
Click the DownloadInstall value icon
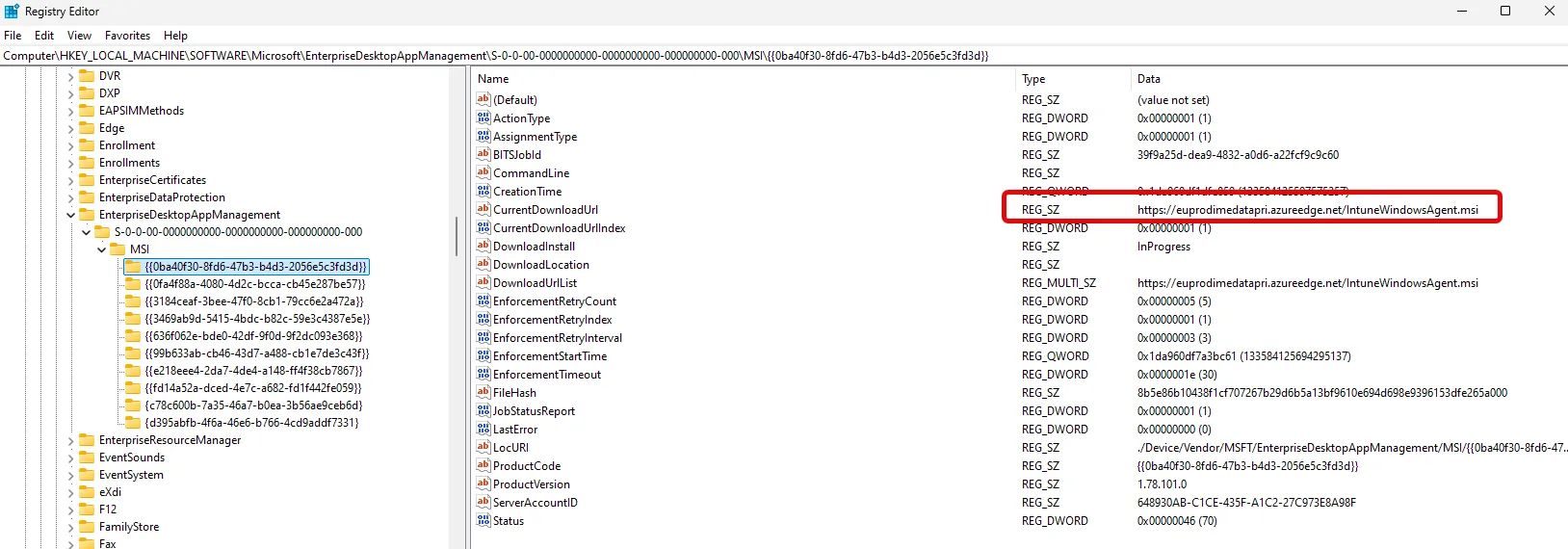483,246
